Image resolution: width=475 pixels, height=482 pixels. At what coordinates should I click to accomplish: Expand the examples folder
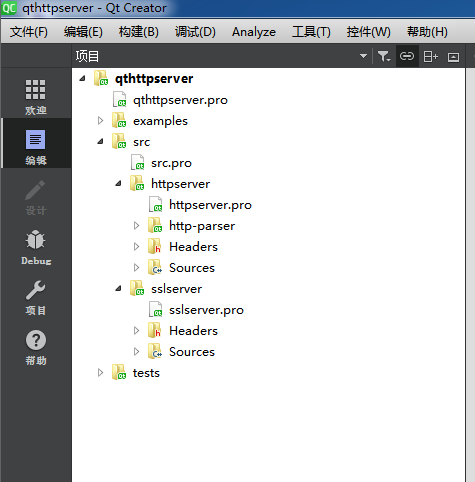tap(100, 120)
